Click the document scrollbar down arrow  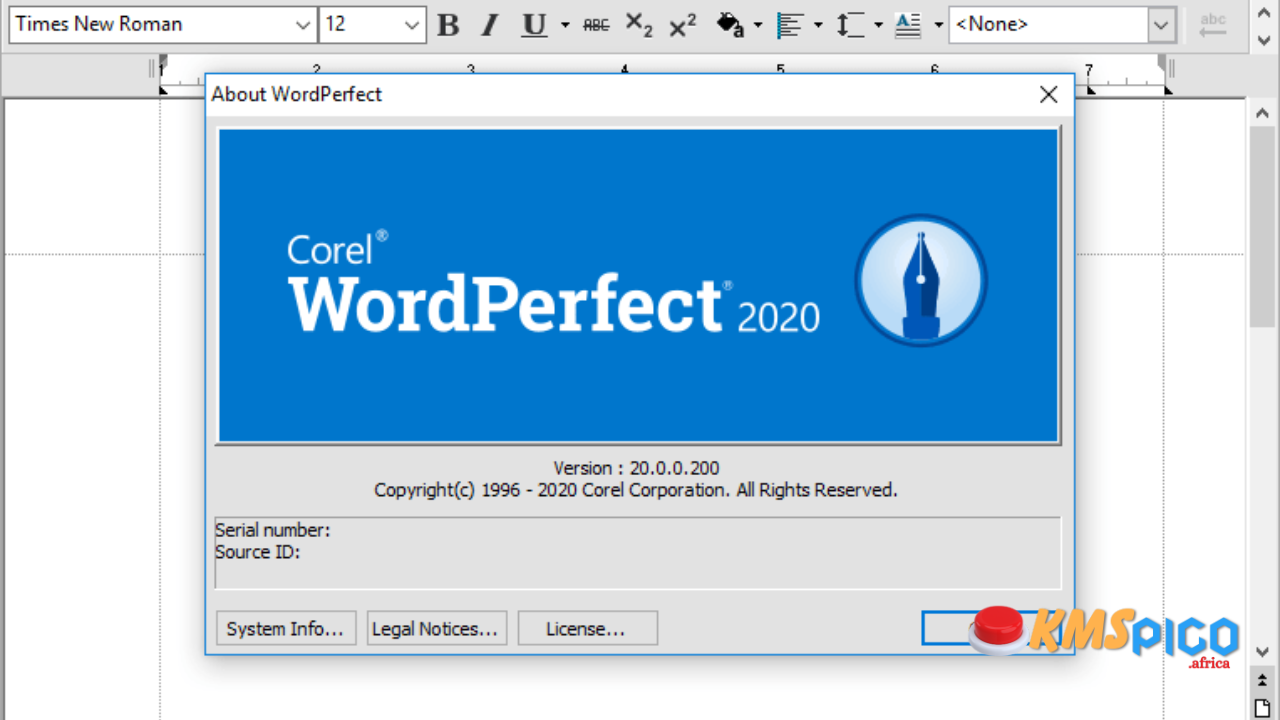pos(1262,651)
